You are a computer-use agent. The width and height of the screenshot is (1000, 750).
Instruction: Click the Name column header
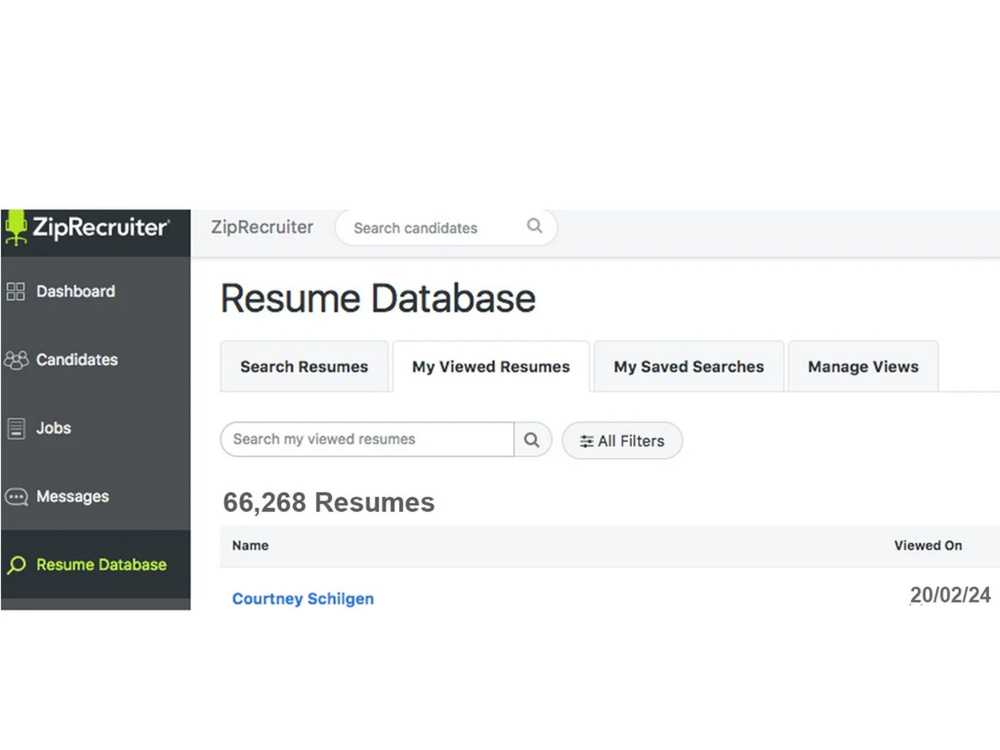pos(250,546)
